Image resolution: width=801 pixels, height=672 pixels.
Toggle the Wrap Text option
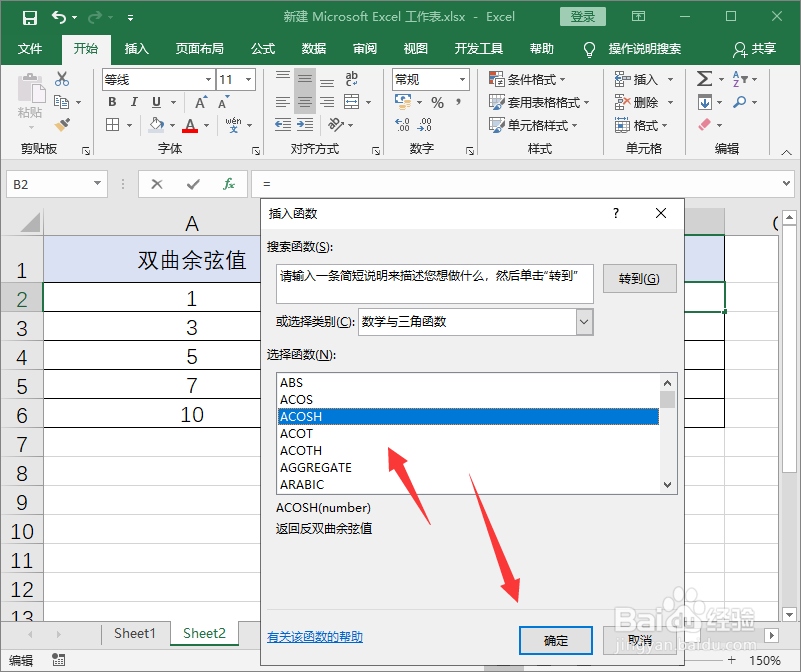(x=351, y=78)
